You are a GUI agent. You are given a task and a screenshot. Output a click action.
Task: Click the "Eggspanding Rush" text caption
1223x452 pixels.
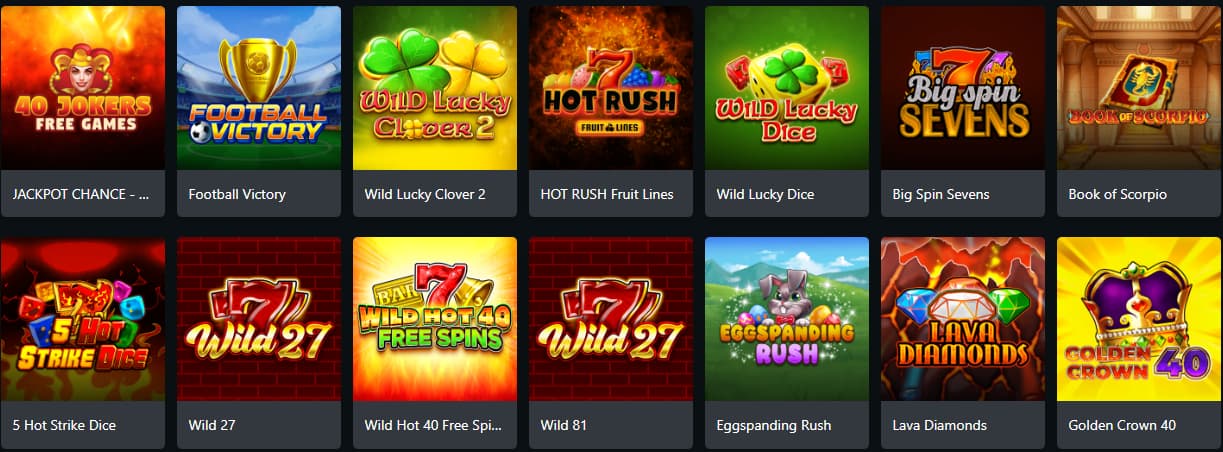[774, 425]
